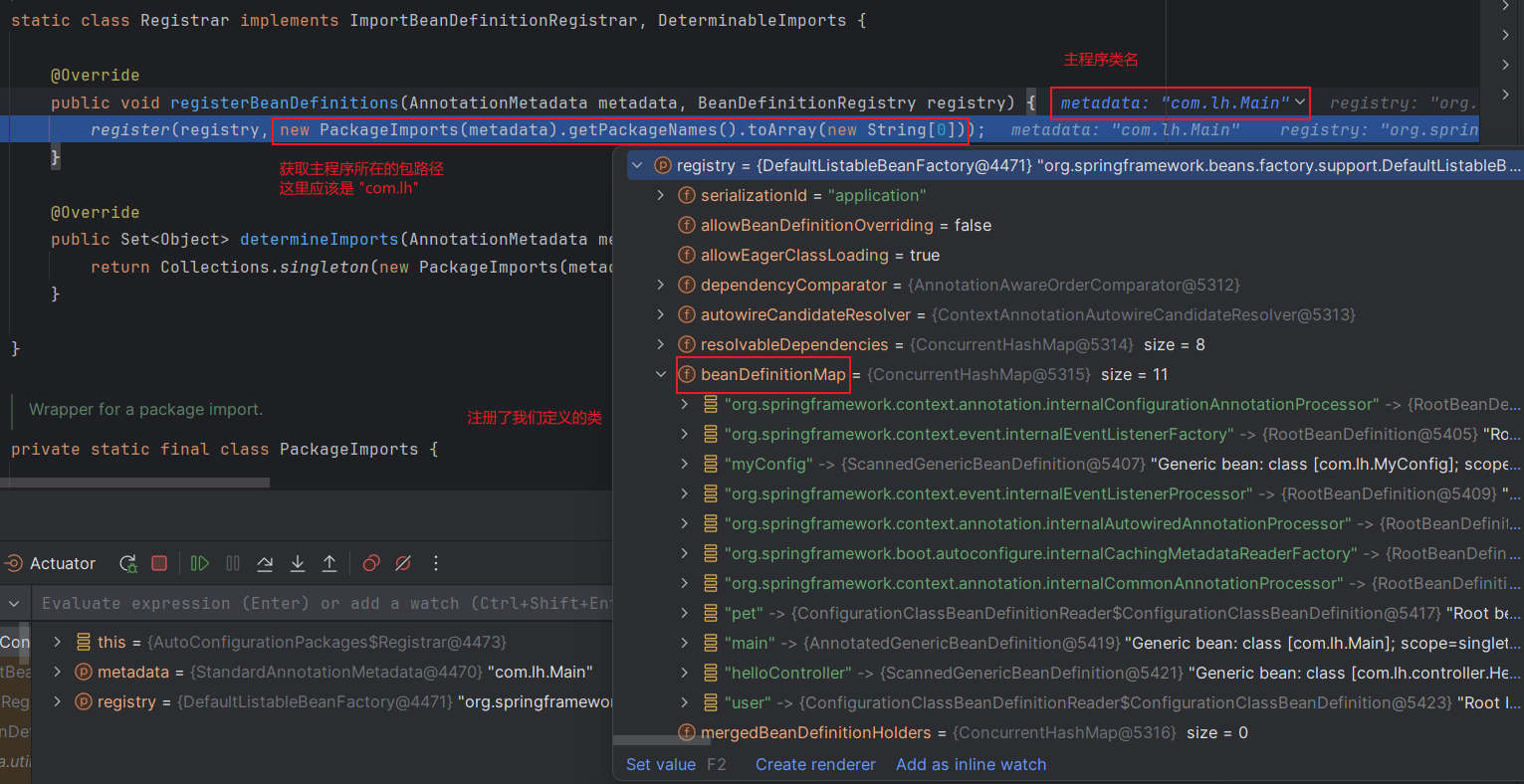Open the evaluate expression history dropdown
Viewport: 1524px width, 784px height.
tap(14, 603)
